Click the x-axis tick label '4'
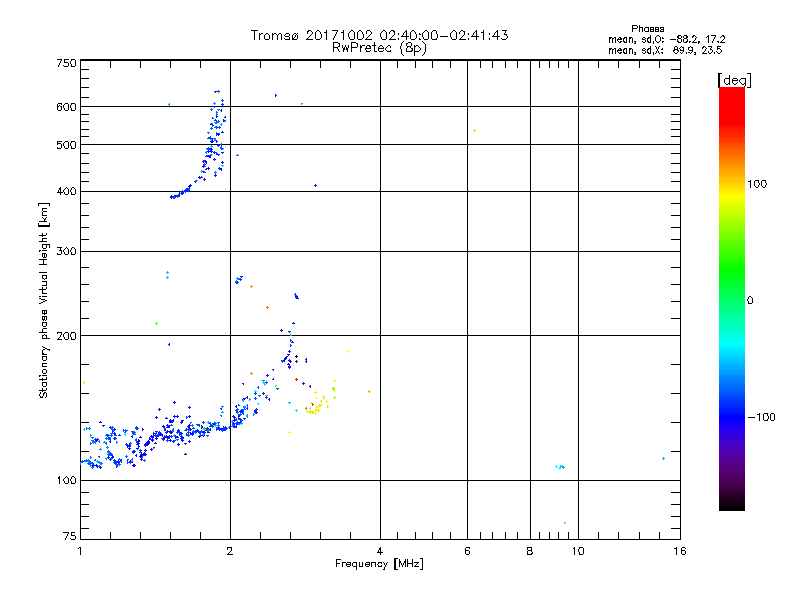The width and height of the screenshot is (800, 600). tap(380, 551)
